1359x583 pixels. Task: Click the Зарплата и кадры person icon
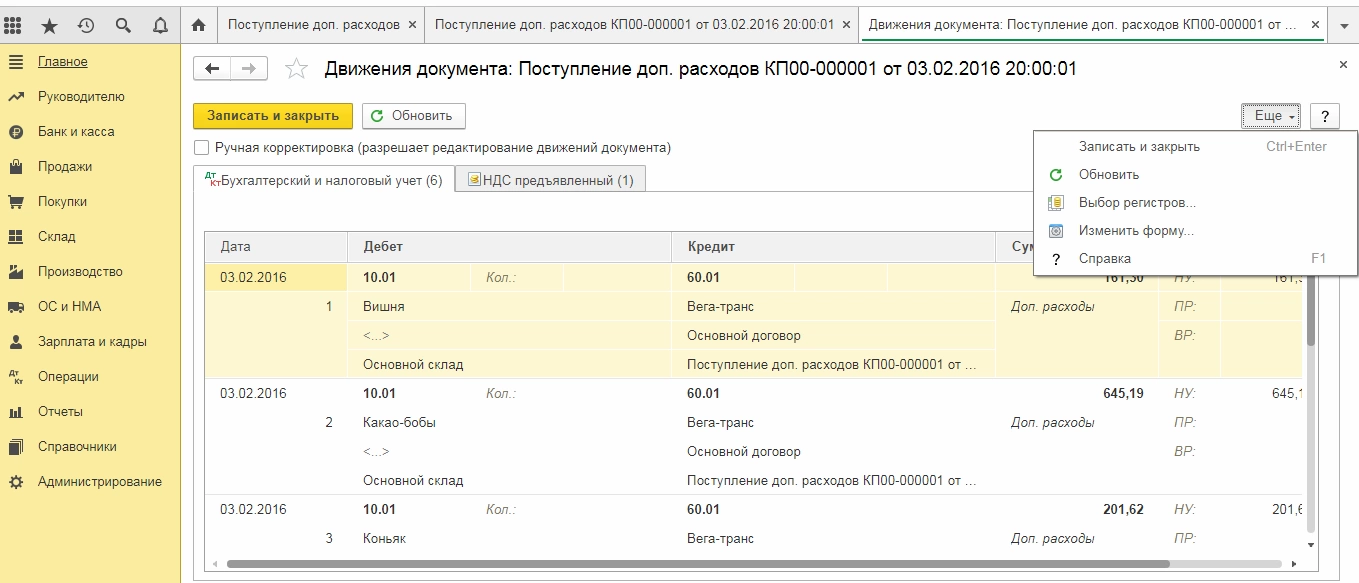[16, 342]
